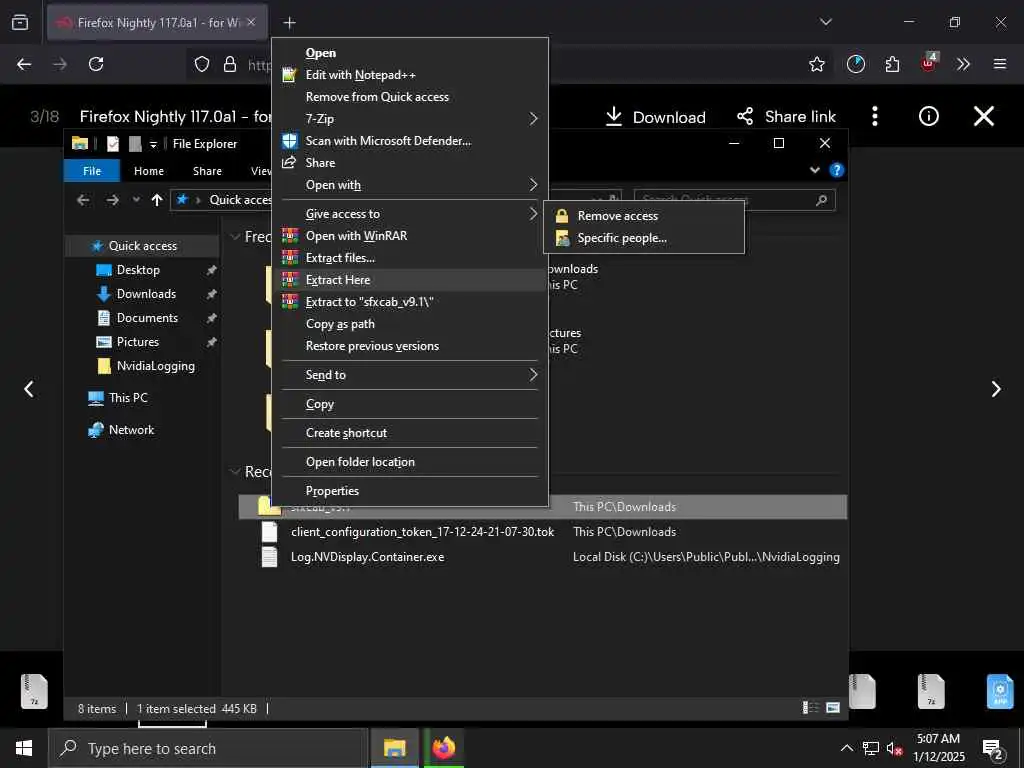Image resolution: width=1024 pixels, height=768 pixels.
Task: Expand the Give access to submenu
Action: (410, 214)
